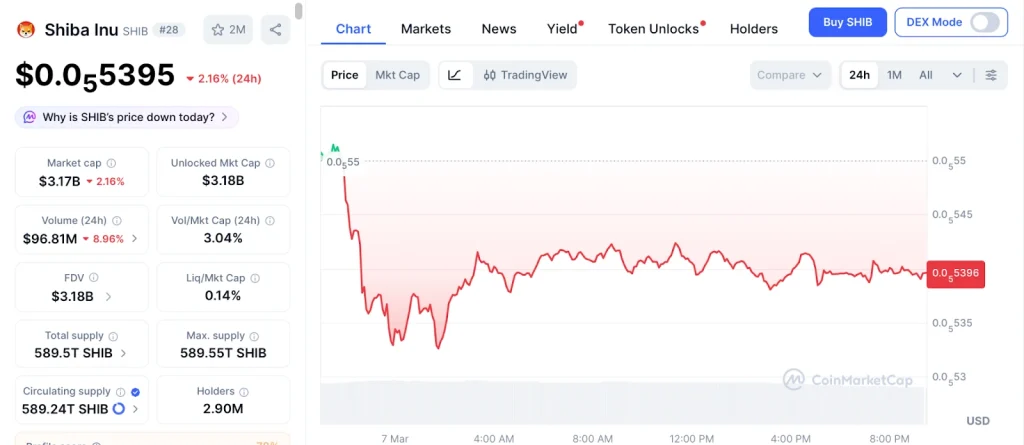
Task: Open chart settings sliders icon
Action: (x=991, y=75)
